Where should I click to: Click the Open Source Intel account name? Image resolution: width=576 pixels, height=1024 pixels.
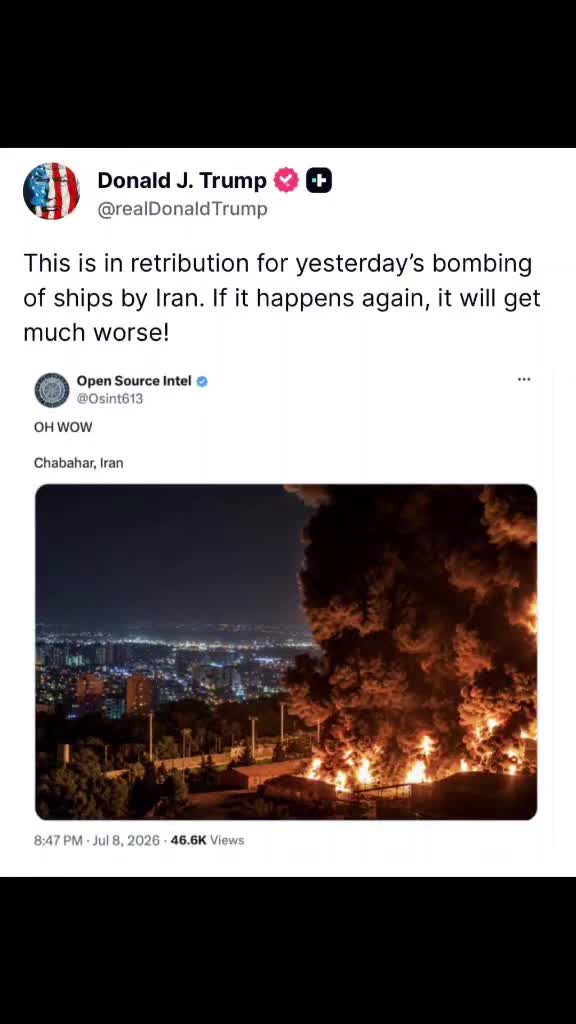coord(134,381)
